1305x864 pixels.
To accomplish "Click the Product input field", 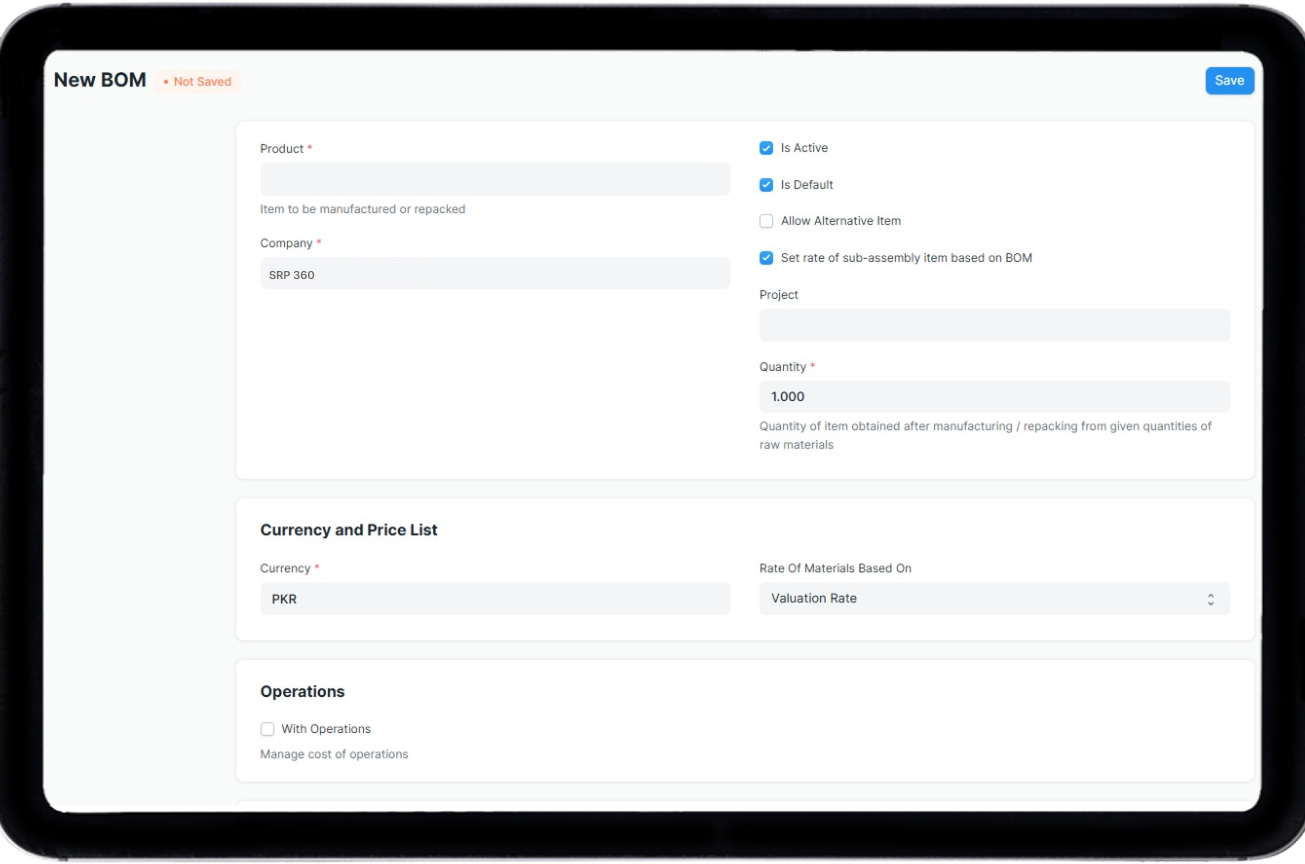I will pos(495,179).
